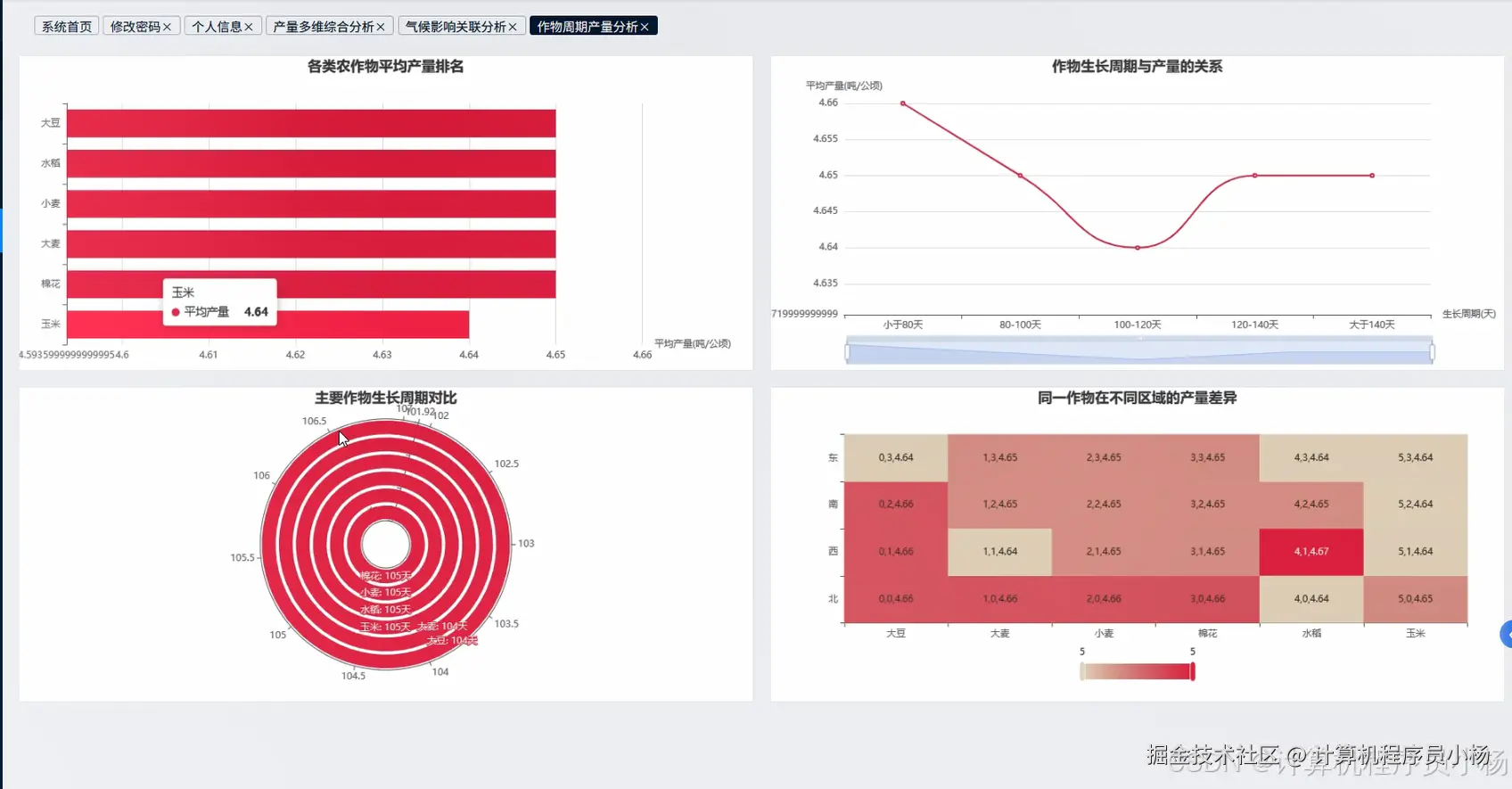Click heatmap cell 1,1,4.64
This screenshot has height=789, width=1512.
click(999, 552)
